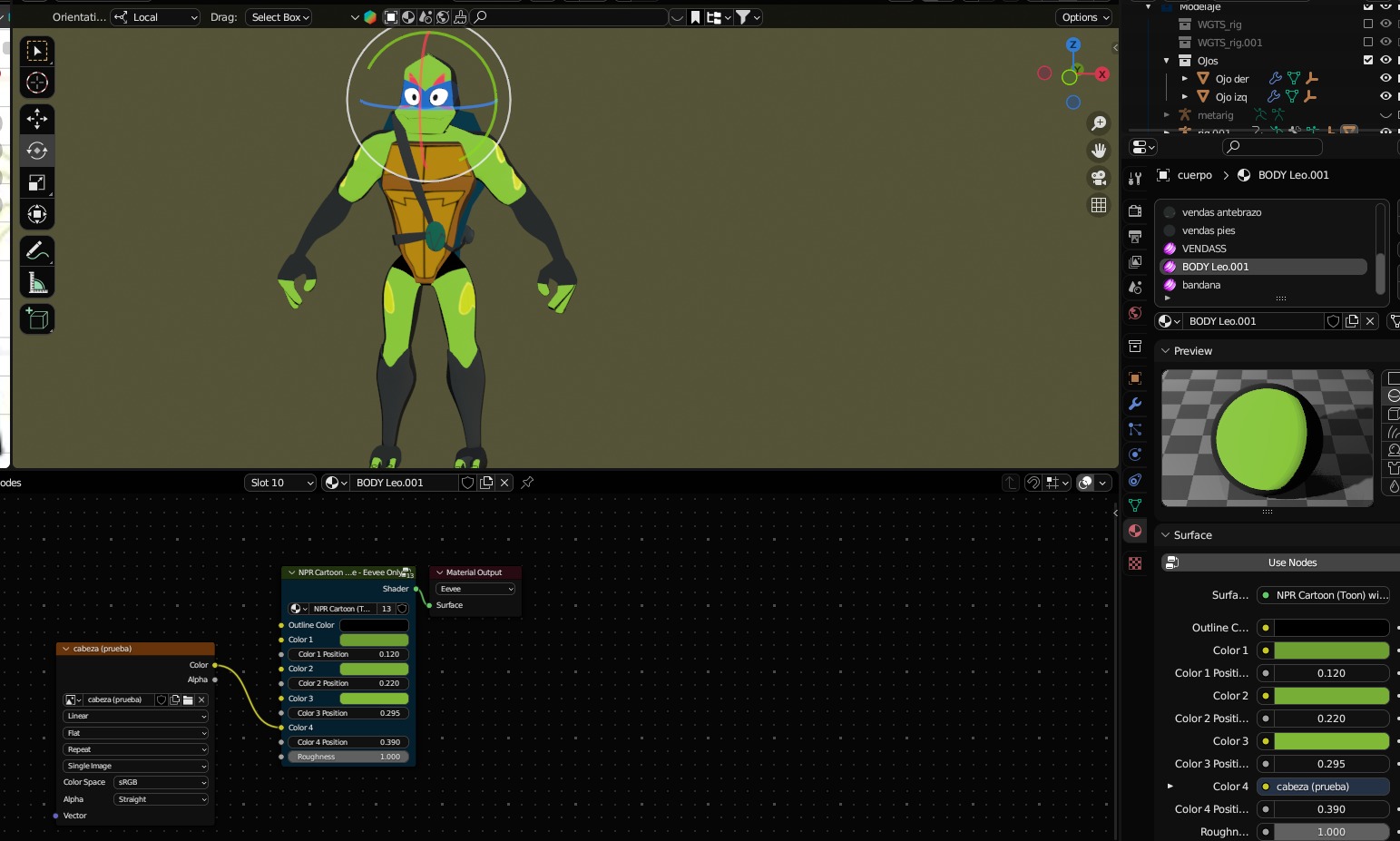Open the Object properties tab

pos(1135,378)
